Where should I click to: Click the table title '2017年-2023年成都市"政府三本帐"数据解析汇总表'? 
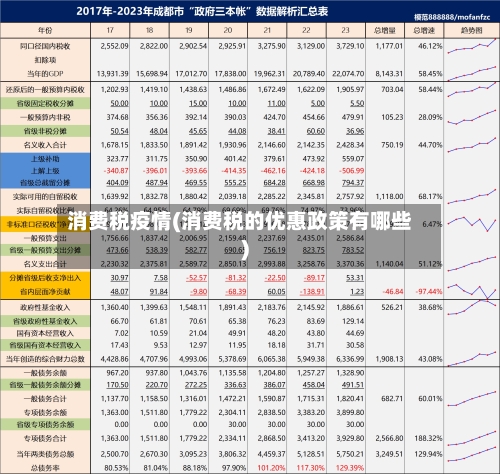click(x=202, y=11)
